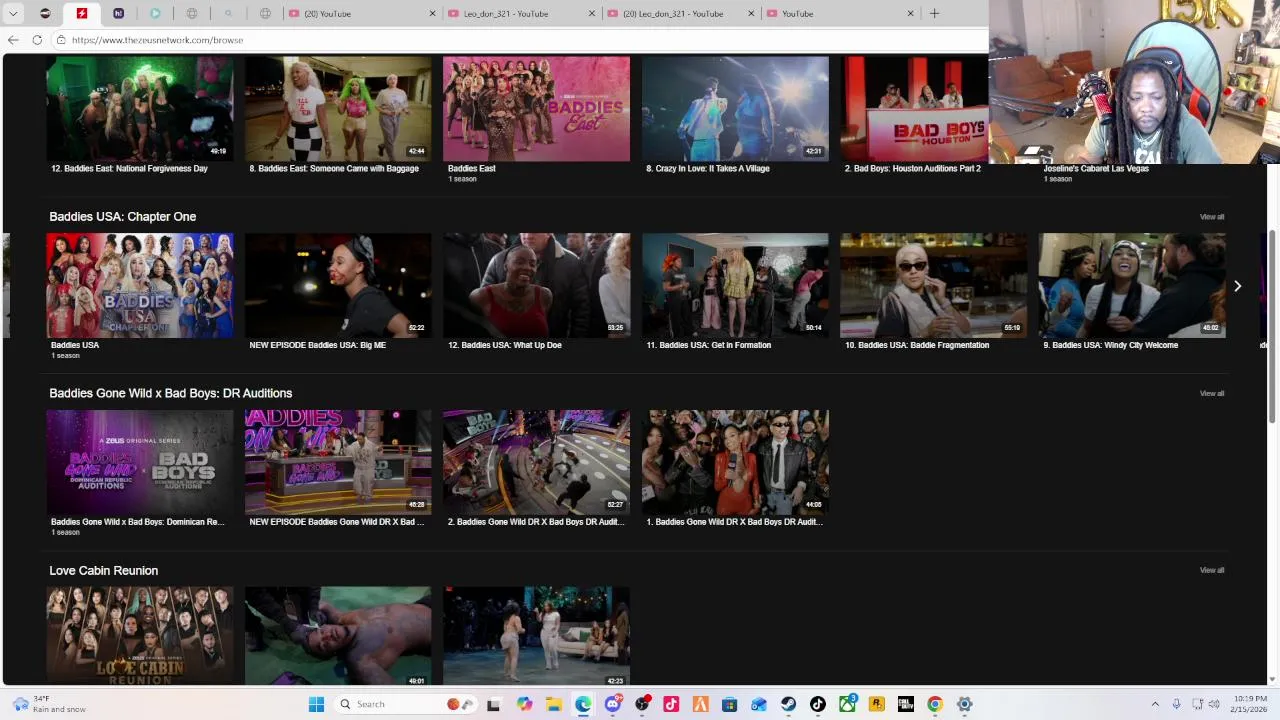Click the browser back arrow
The height and width of the screenshot is (720, 1280).
[x=13, y=40]
